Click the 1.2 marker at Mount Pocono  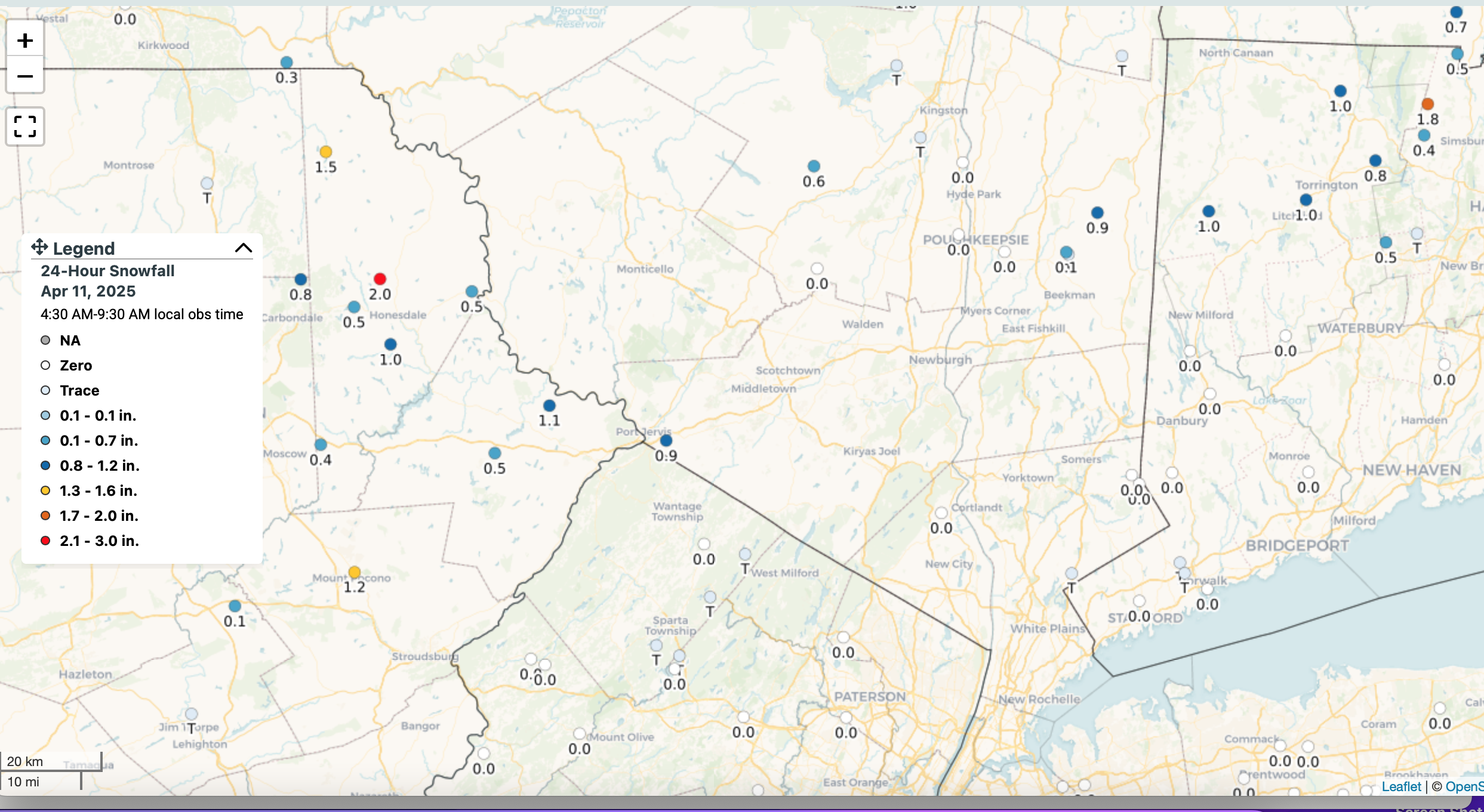click(355, 572)
